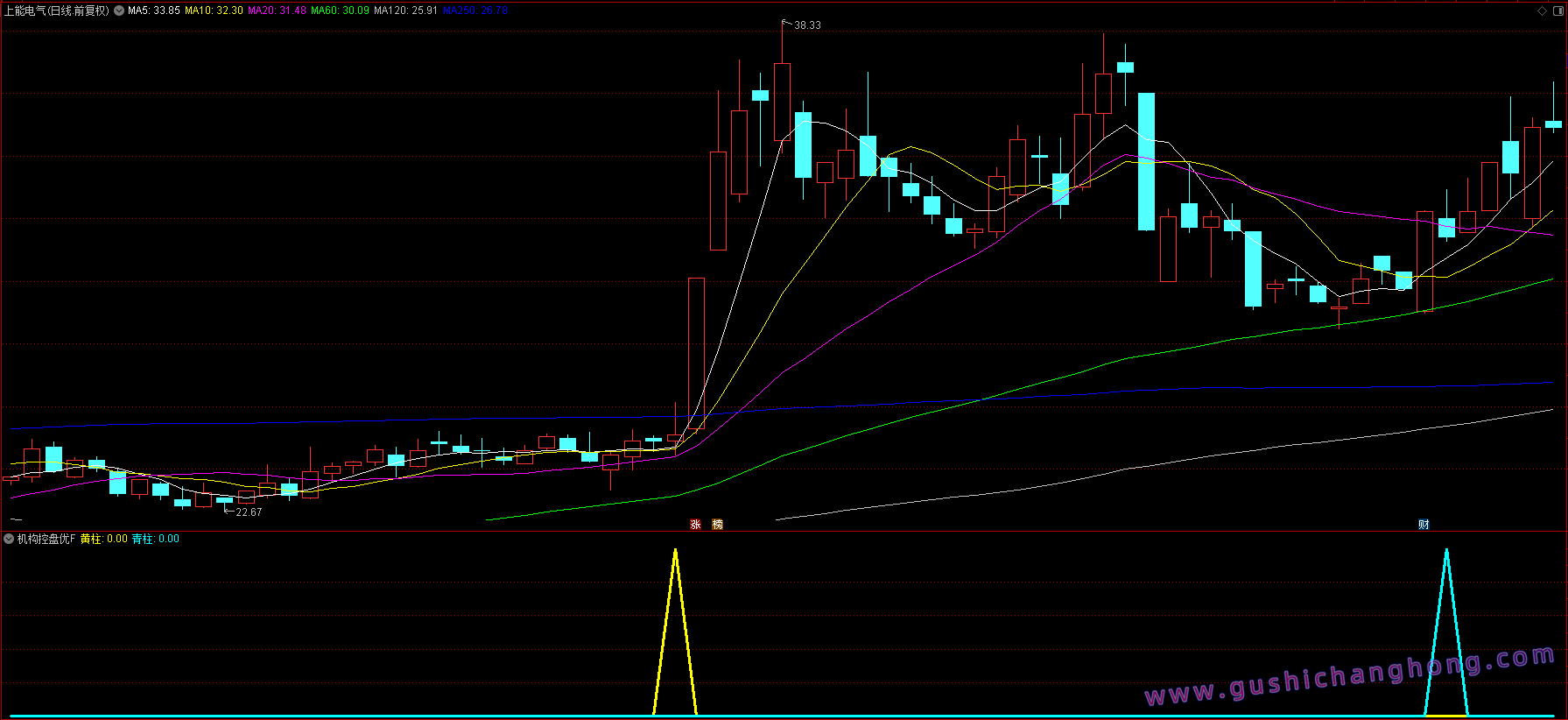Click the 榜 event marker icon

(718, 525)
